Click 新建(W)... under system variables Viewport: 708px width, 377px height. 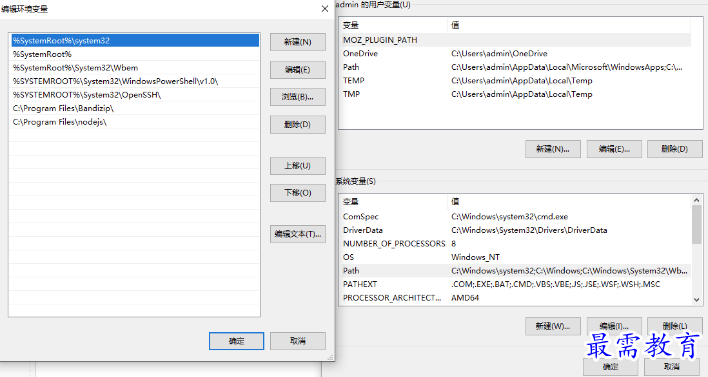553,326
